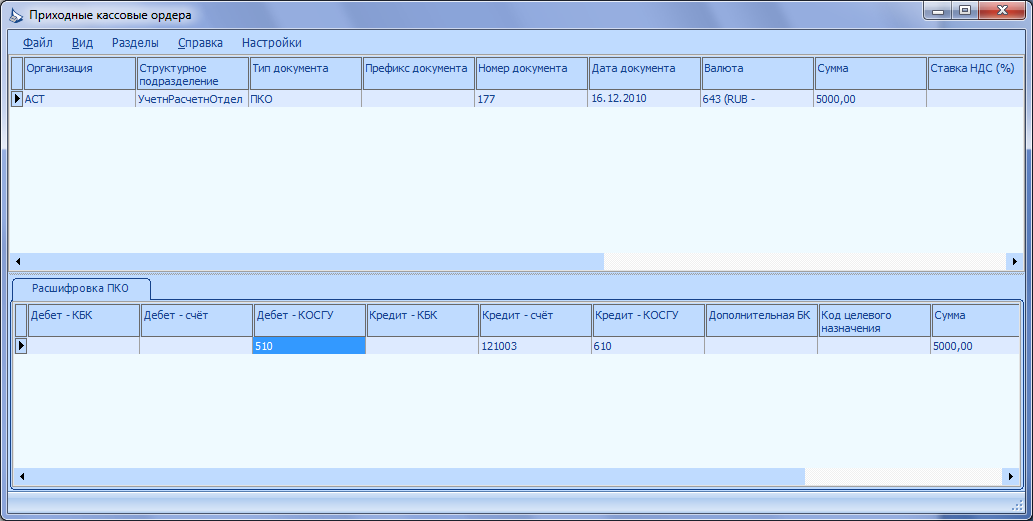This screenshot has width=1033, height=521.
Task: Select the highlighted 510 cell
Action: pos(309,346)
